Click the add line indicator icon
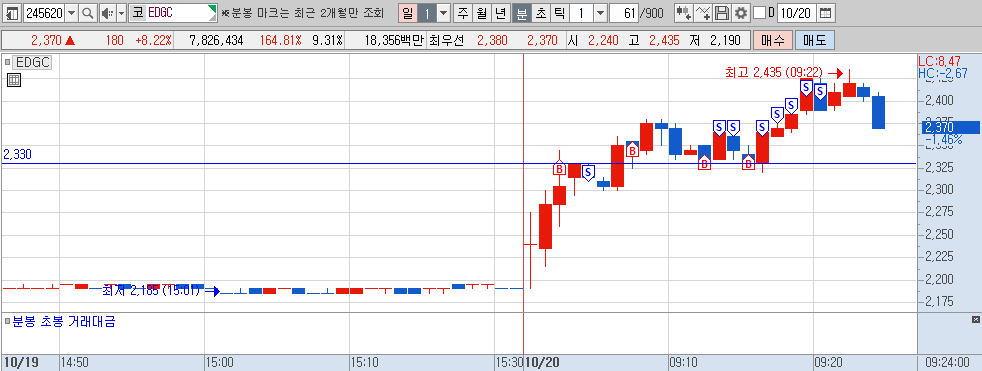982x371 pixels. [x=704, y=13]
